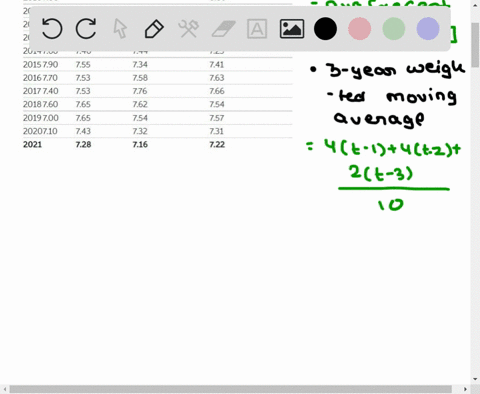The image size is (480, 394).
Task: Click the 7.58 cell in 2016 row
Action: pyautogui.click(x=140, y=78)
